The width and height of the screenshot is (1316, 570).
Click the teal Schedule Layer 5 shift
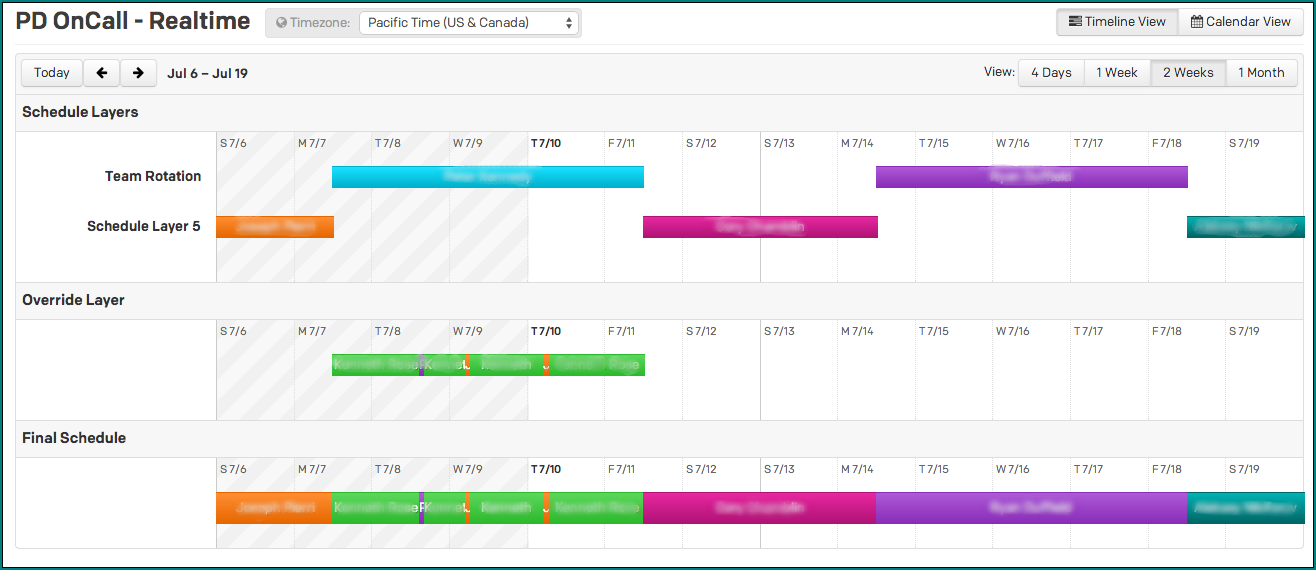coord(1245,227)
